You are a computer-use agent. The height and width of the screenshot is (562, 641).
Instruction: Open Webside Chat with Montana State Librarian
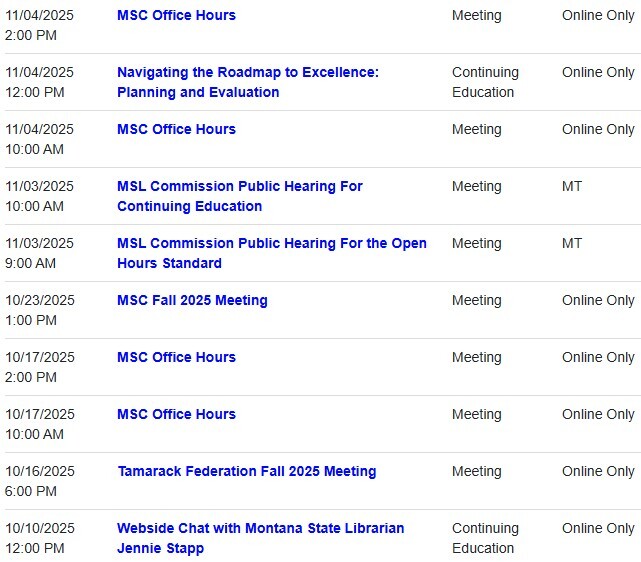(260, 529)
